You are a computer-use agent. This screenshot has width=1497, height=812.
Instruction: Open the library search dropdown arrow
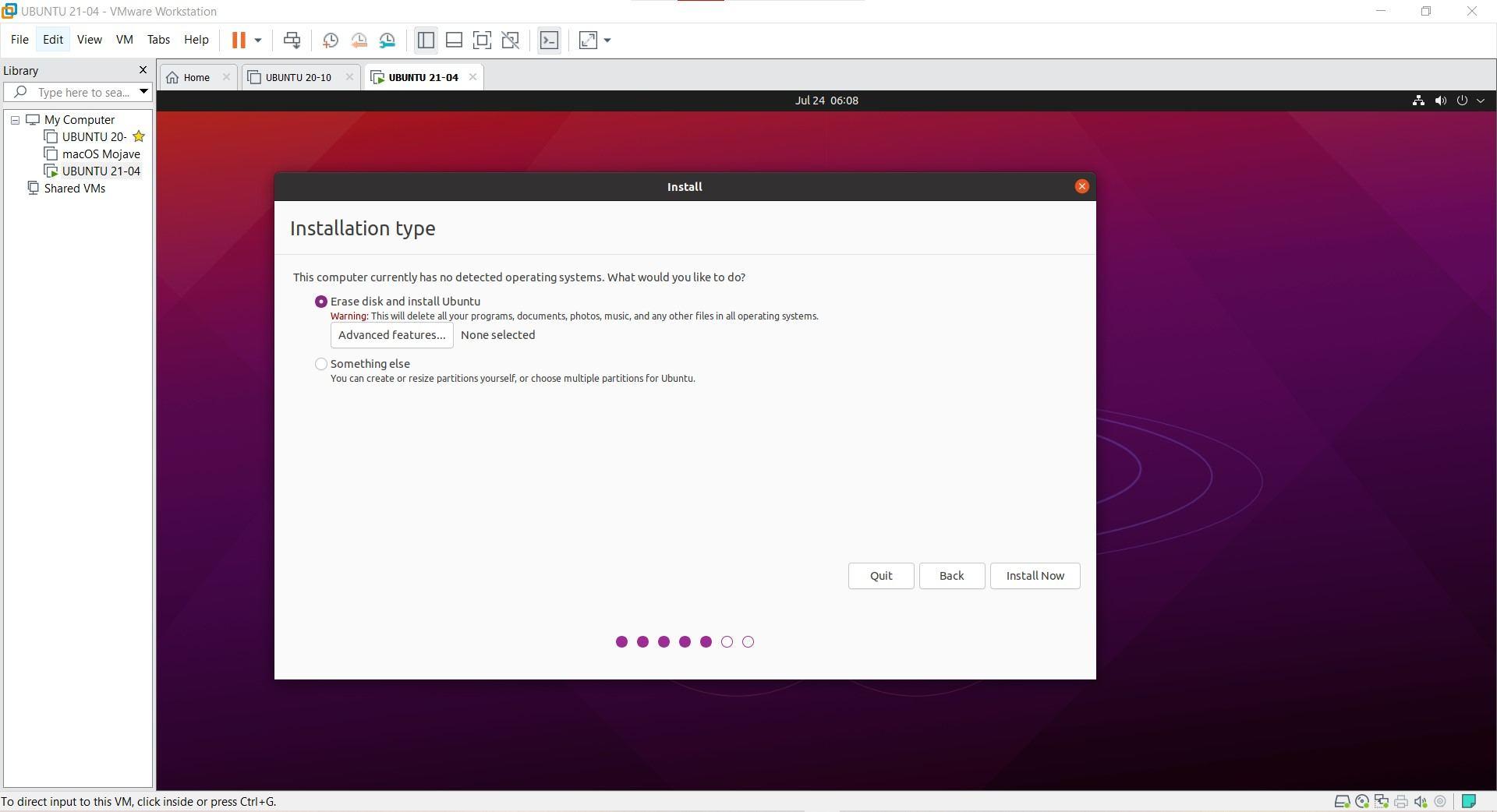(x=143, y=92)
